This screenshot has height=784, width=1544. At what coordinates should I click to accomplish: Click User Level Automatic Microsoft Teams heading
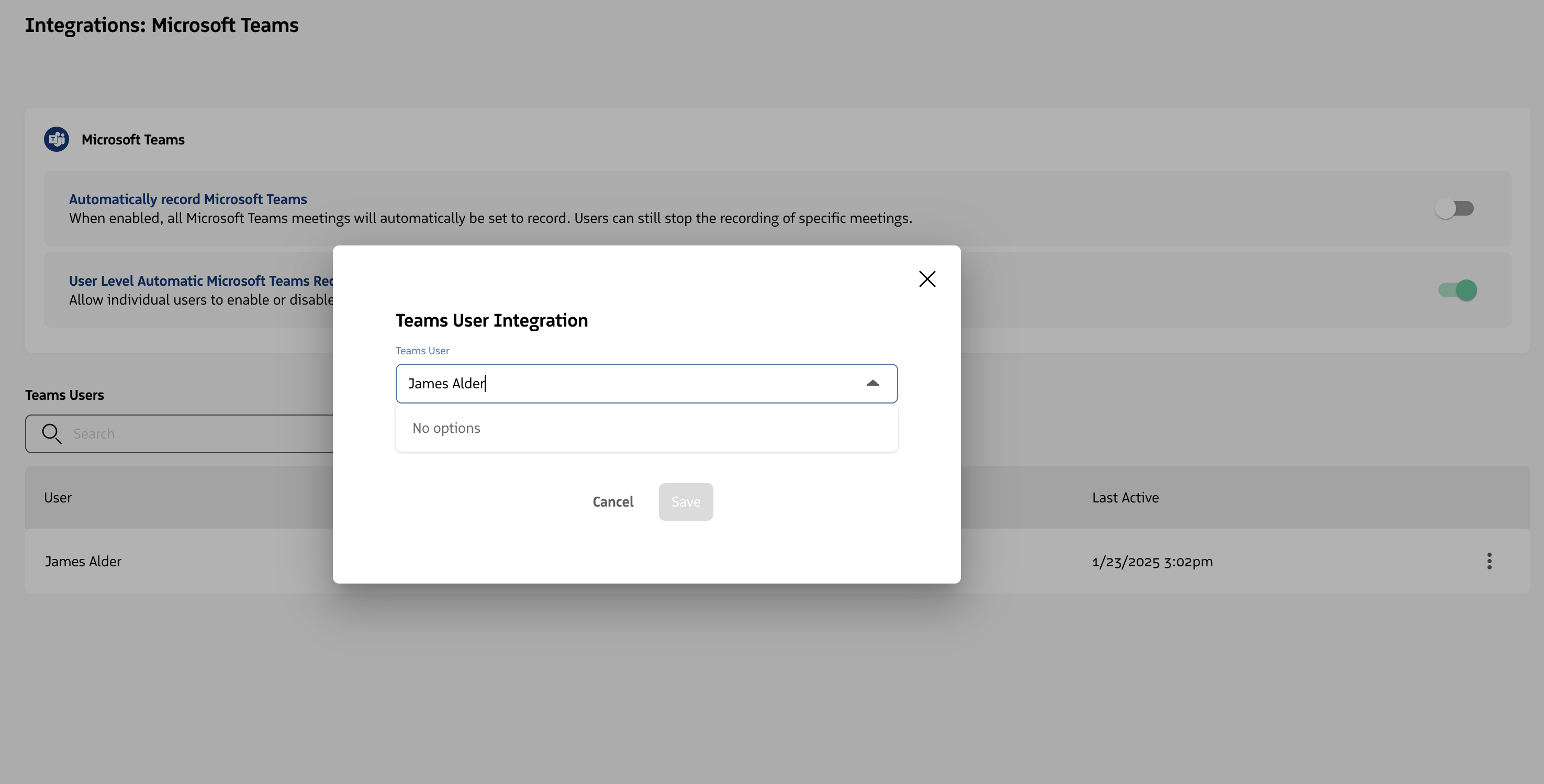(x=200, y=281)
